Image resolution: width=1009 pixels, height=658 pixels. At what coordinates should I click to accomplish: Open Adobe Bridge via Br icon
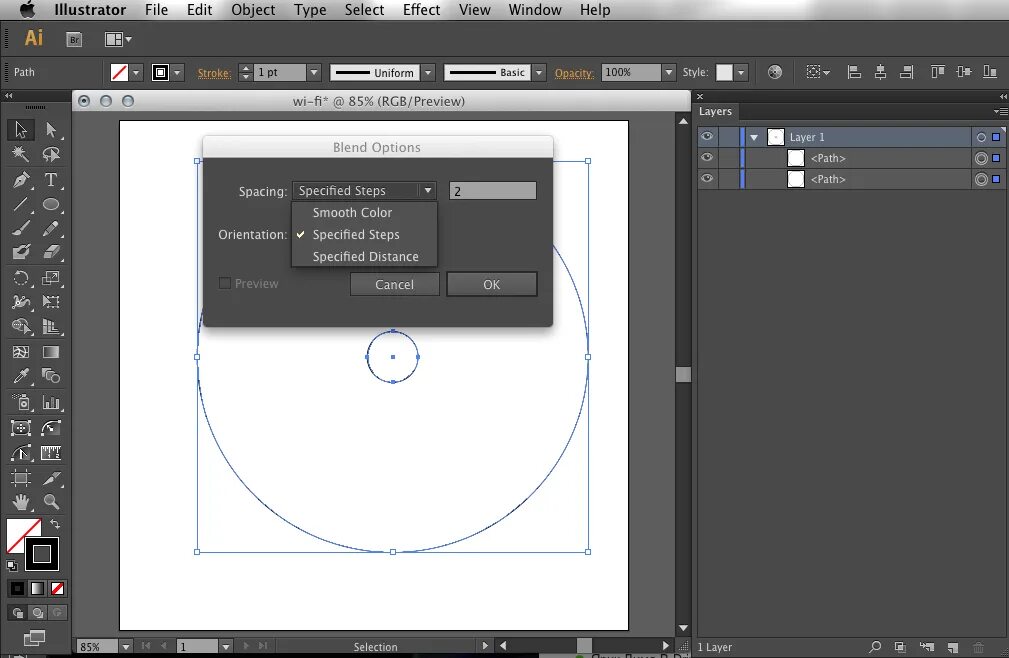(74, 40)
